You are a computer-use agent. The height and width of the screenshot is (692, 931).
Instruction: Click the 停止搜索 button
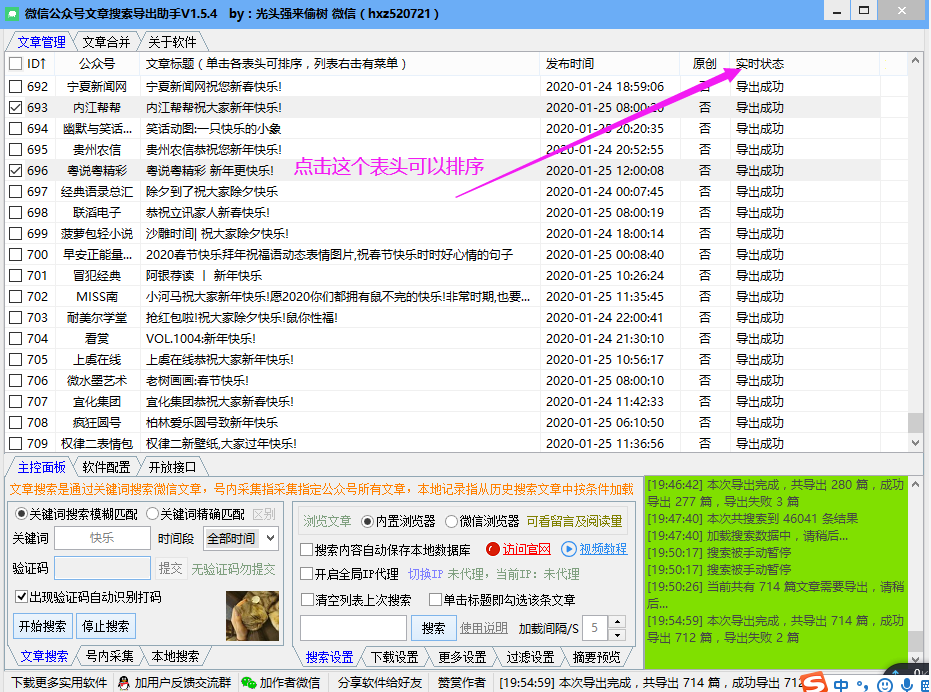[x=105, y=626]
